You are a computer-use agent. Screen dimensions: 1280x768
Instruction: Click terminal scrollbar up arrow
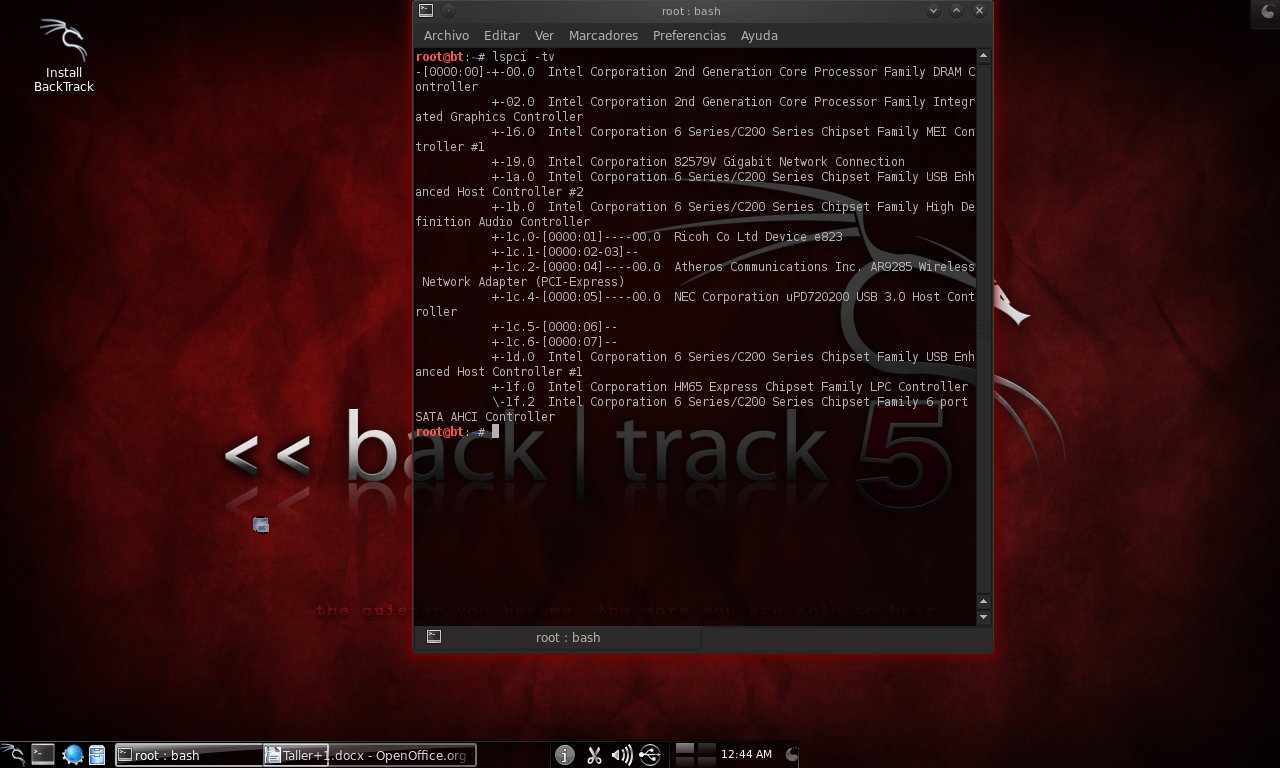point(983,56)
